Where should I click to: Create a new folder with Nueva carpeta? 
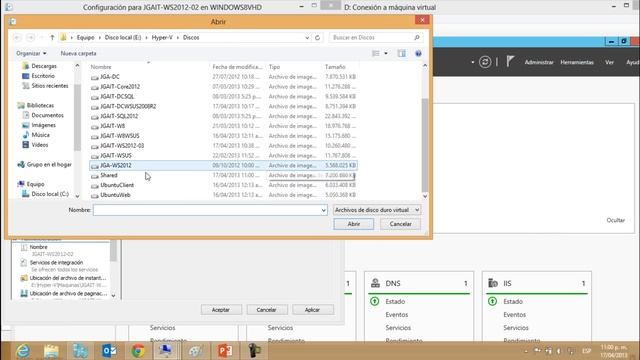pyautogui.click(x=78, y=53)
